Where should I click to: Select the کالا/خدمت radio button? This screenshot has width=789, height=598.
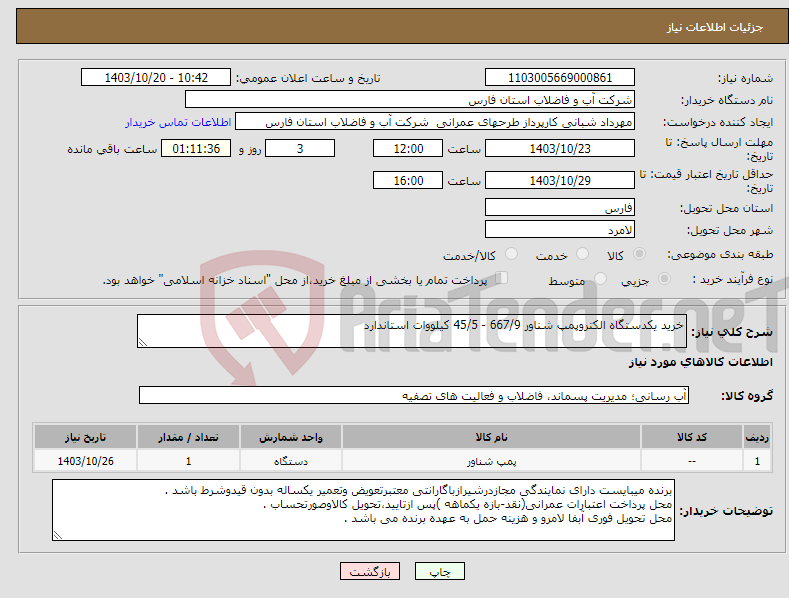tap(511, 254)
